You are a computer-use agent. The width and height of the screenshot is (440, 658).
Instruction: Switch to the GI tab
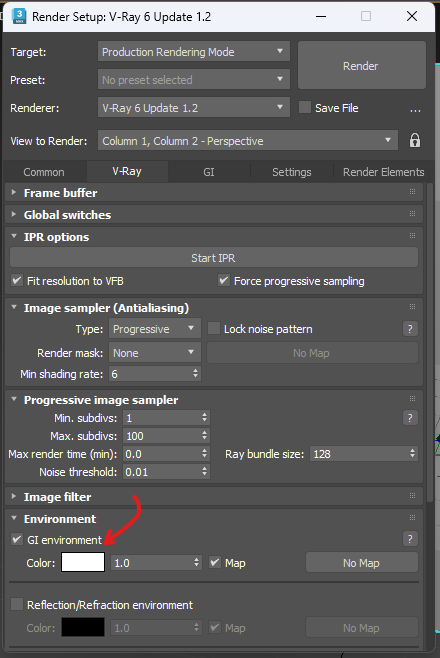209,172
